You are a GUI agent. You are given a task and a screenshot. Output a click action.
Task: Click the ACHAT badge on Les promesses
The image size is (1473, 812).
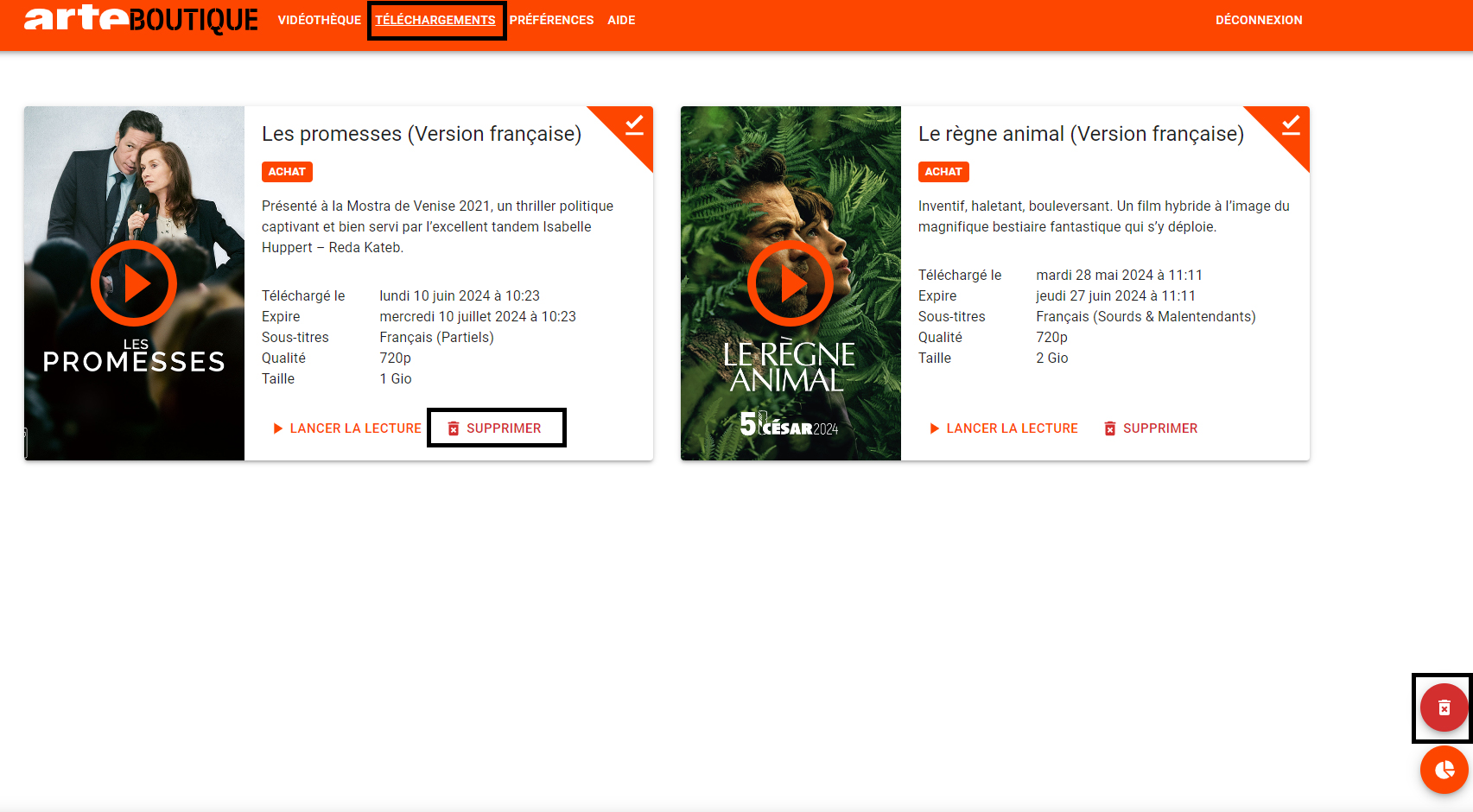tap(287, 172)
